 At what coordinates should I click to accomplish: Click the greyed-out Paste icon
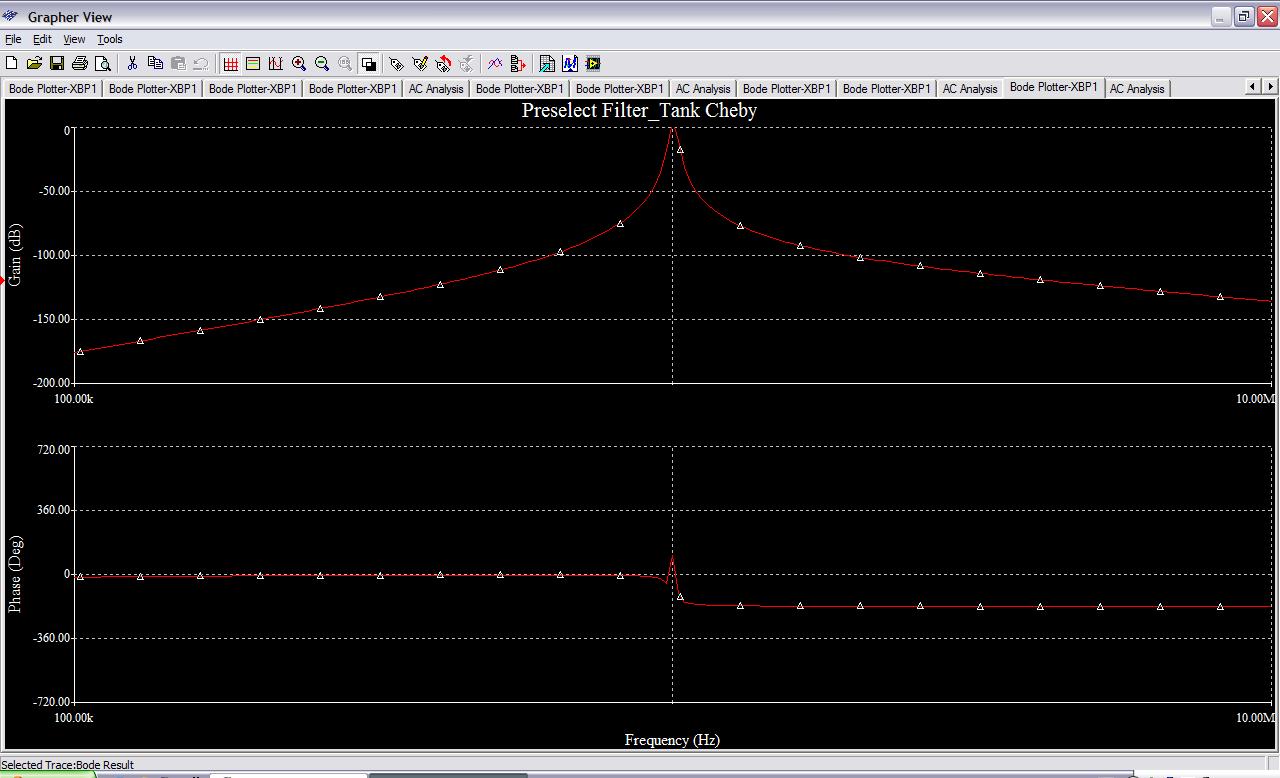pyautogui.click(x=178, y=63)
